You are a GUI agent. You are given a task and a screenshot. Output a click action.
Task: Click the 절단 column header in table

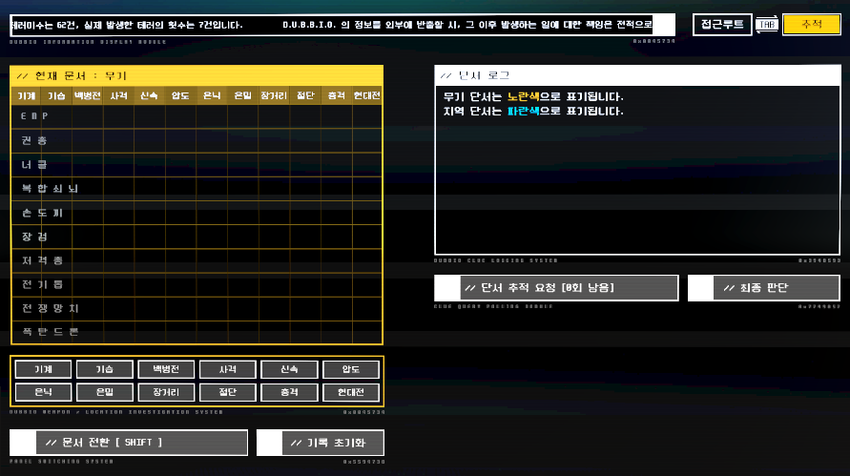click(305, 95)
